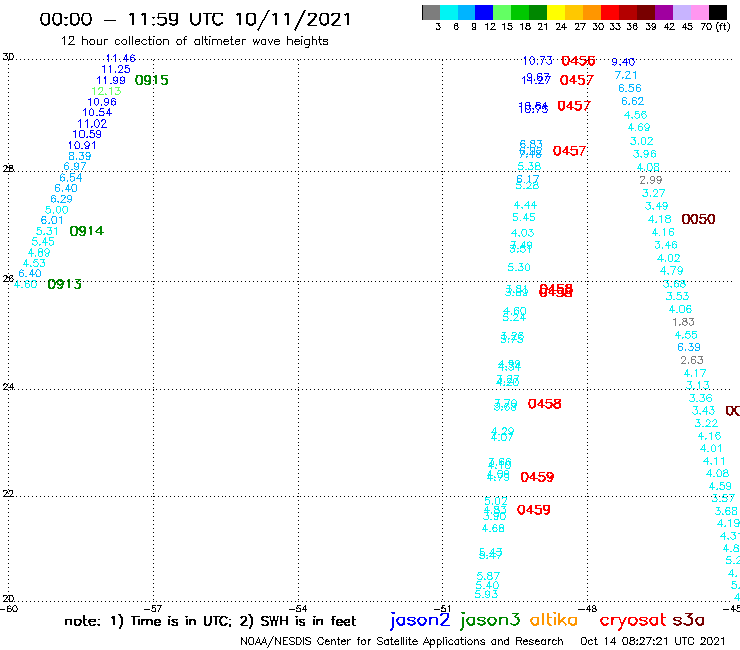Viewport: 740px width, 650px height.
Task: Click the longitude axis label '-54'
Action: pyautogui.click(x=298, y=609)
